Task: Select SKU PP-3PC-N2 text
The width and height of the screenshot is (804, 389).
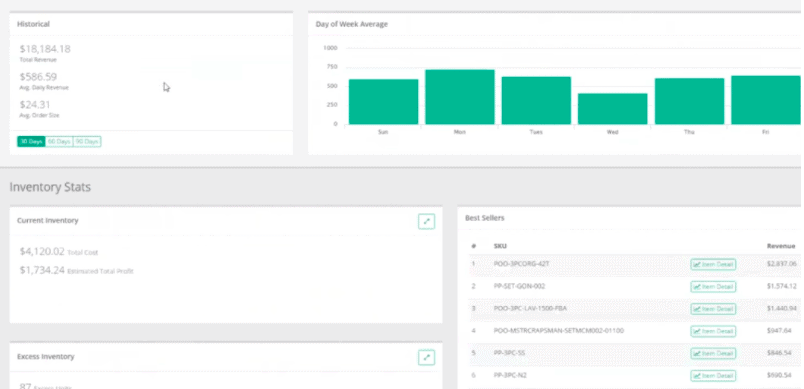Action: (510, 375)
